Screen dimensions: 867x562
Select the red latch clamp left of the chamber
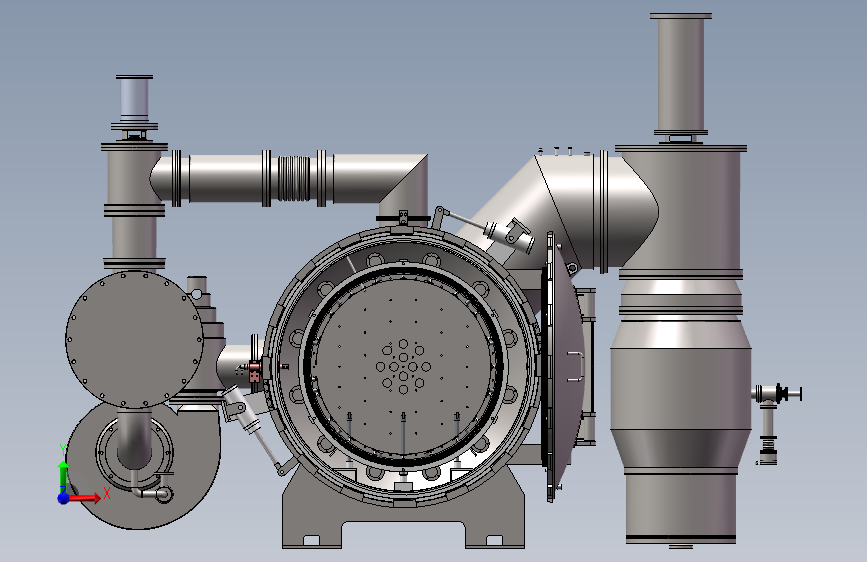point(254,371)
